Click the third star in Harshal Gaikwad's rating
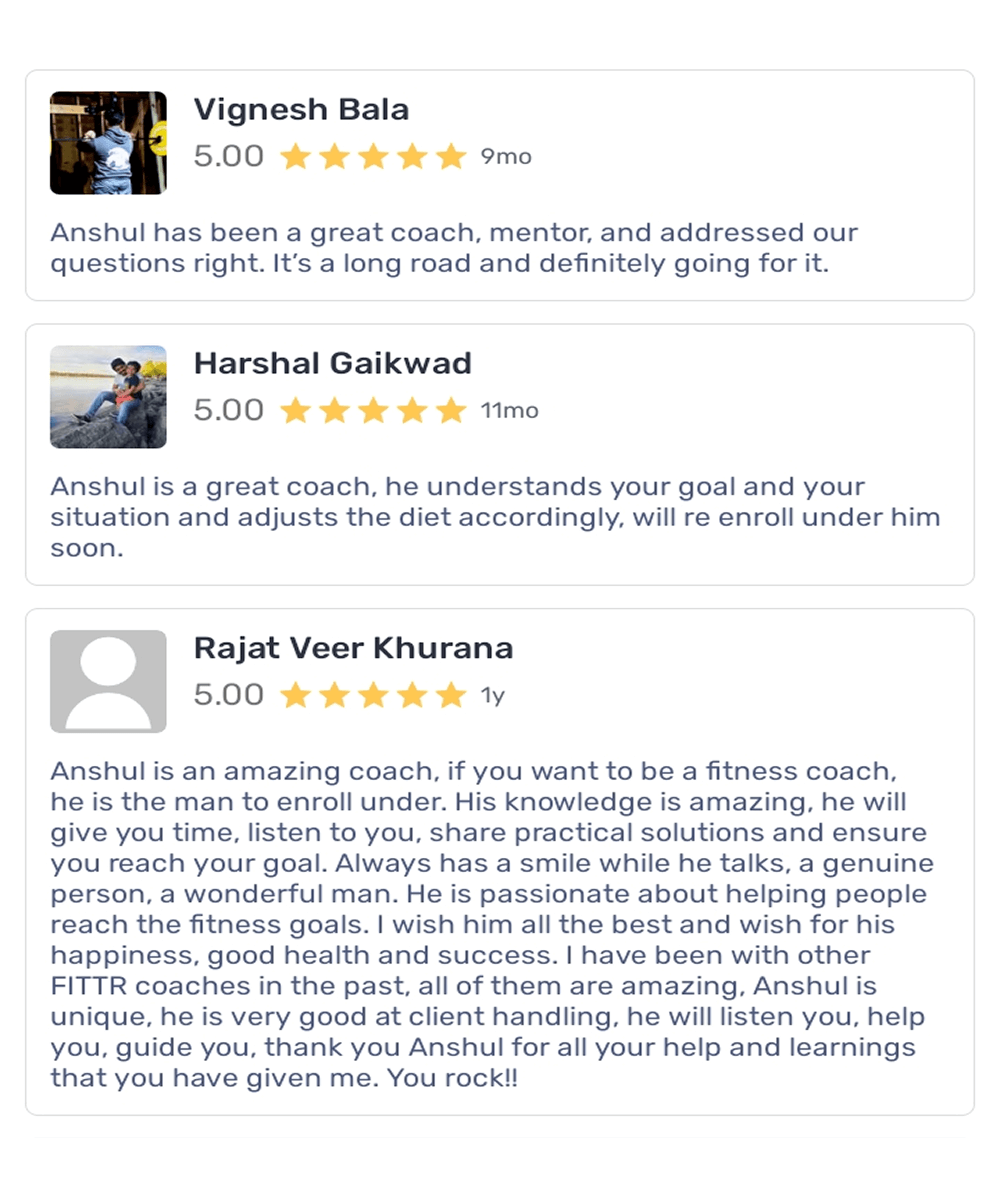This screenshot has height=1200, width=1000. point(373,411)
